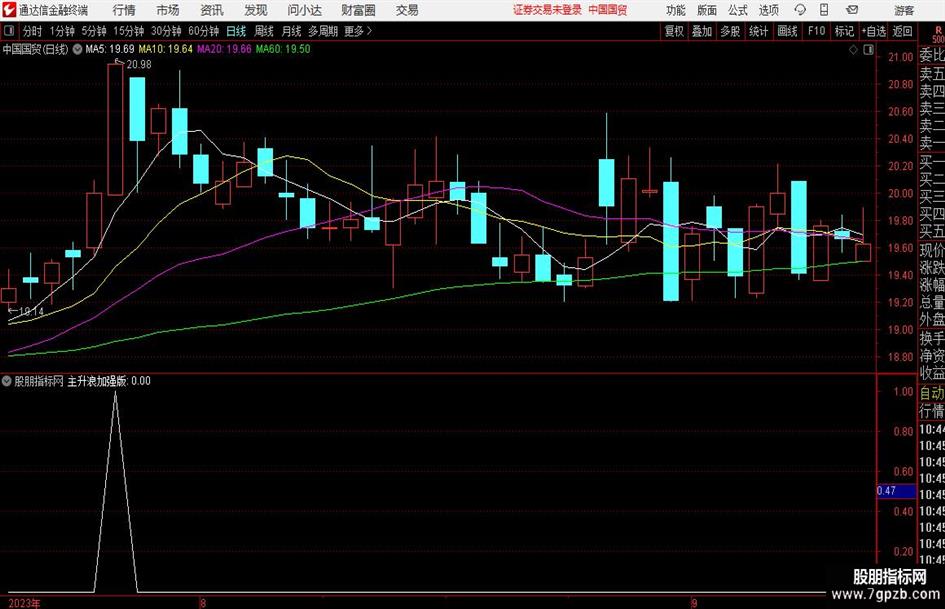Image resolution: width=945 pixels, height=609 pixels.
Task: Switch to 60分钟 period
Action: point(203,31)
